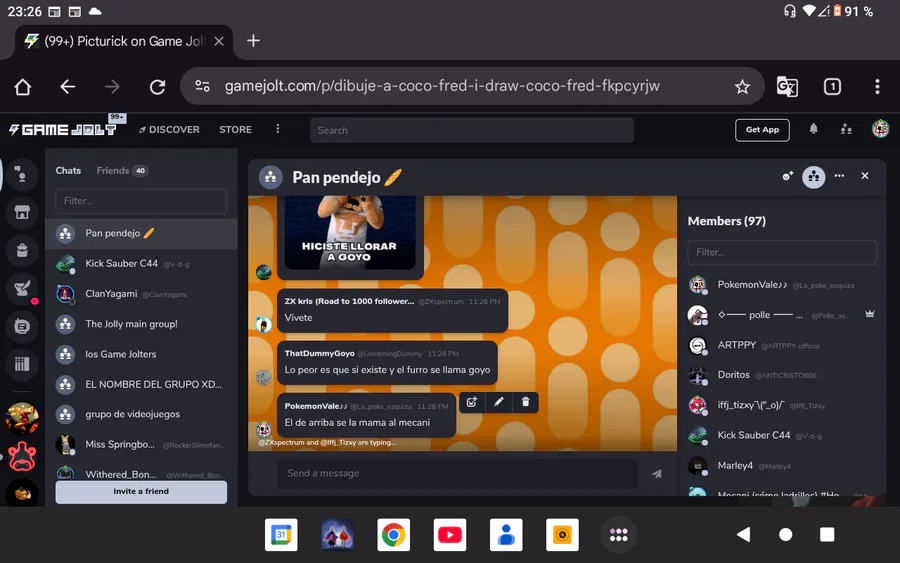Open Google Calendar app in taskbar
The height and width of the screenshot is (563, 900).
coord(281,535)
